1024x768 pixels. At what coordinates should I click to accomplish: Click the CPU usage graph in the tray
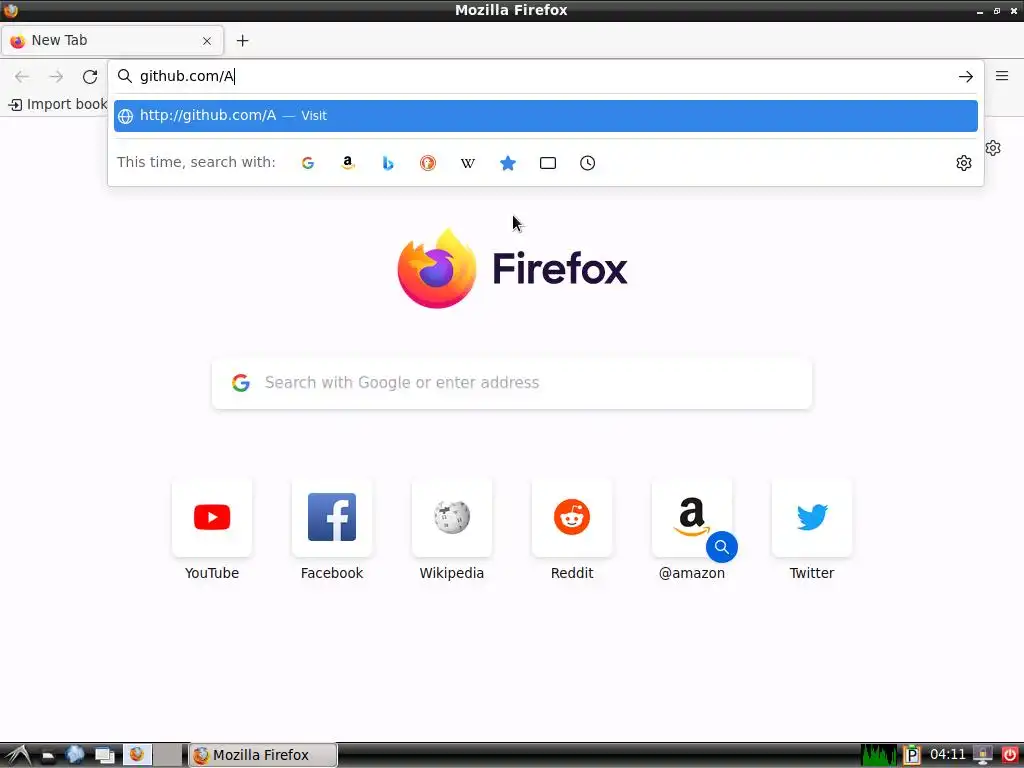tap(879, 755)
